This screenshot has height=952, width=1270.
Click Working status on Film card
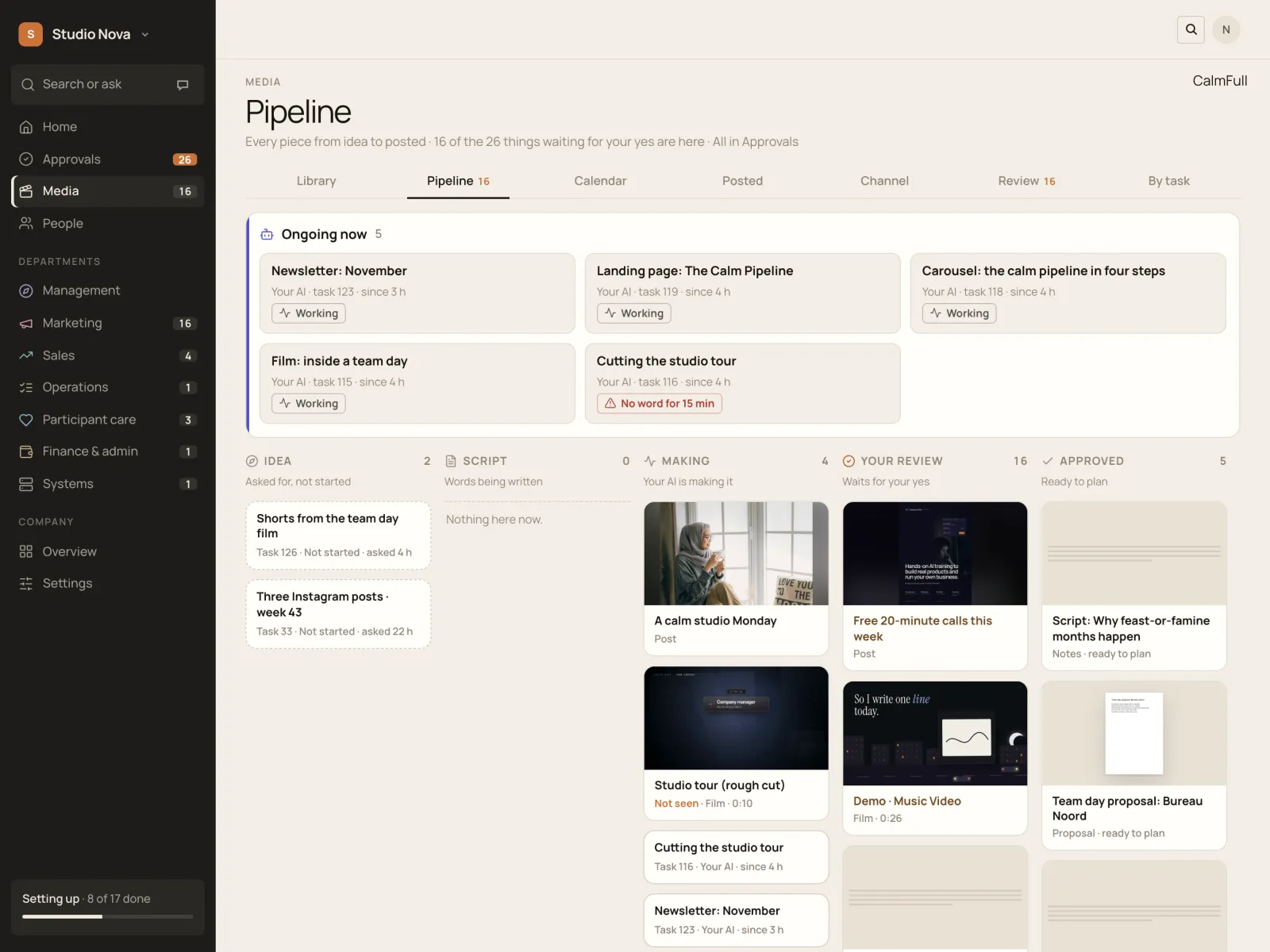308,404
